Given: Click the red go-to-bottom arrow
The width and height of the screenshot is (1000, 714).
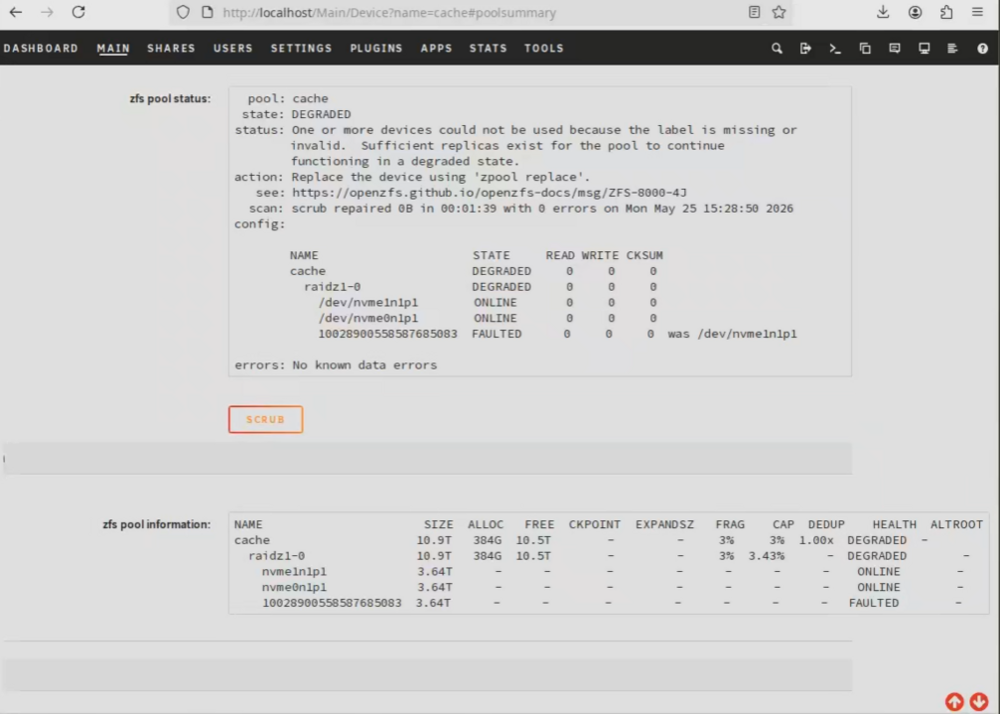Looking at the screenshot, I should tap(979, 702).
